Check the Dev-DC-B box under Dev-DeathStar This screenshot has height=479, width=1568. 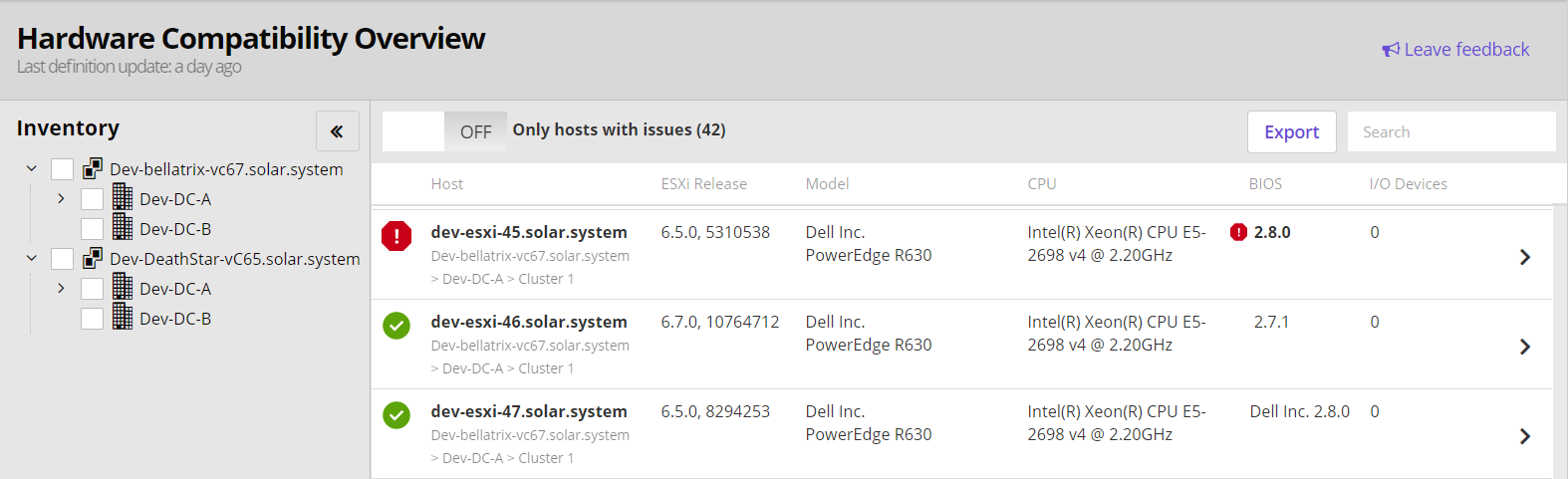click(x=92, y=319)
